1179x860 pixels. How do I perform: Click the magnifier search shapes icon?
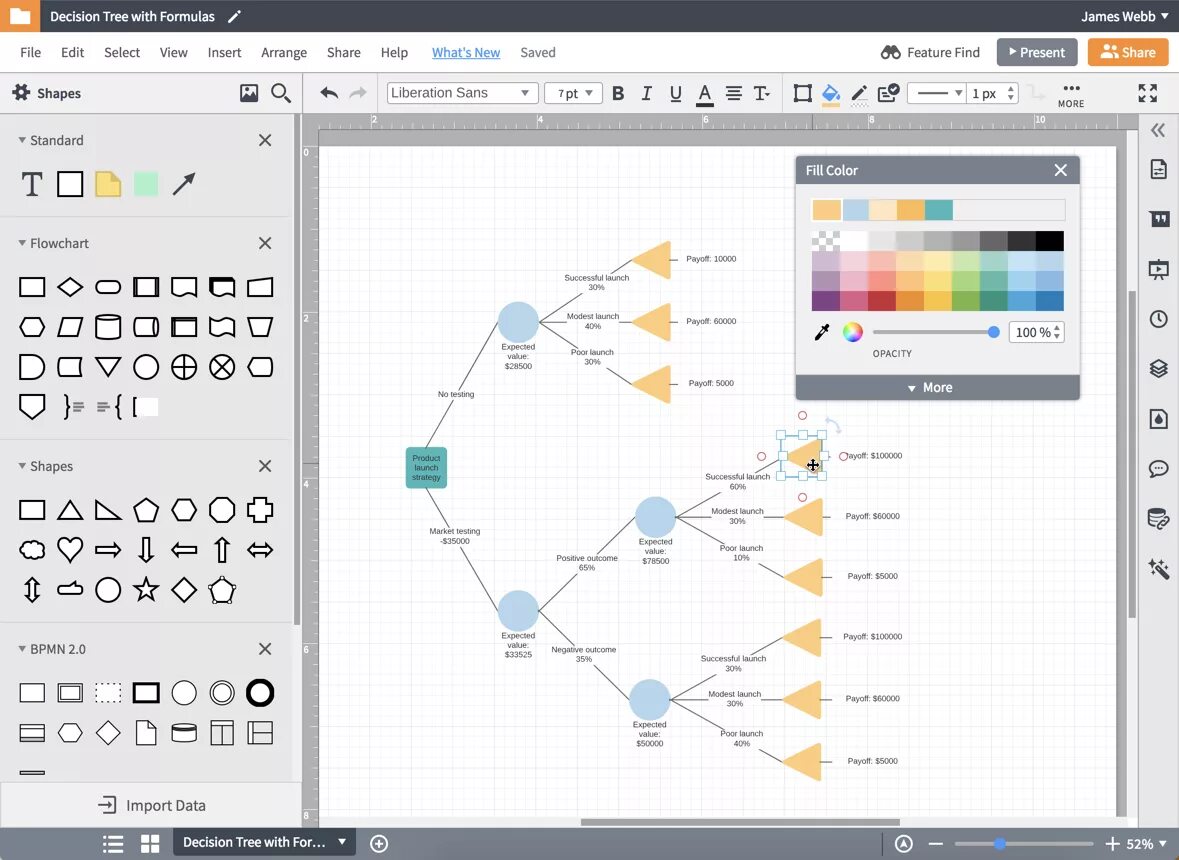(280, 93)
